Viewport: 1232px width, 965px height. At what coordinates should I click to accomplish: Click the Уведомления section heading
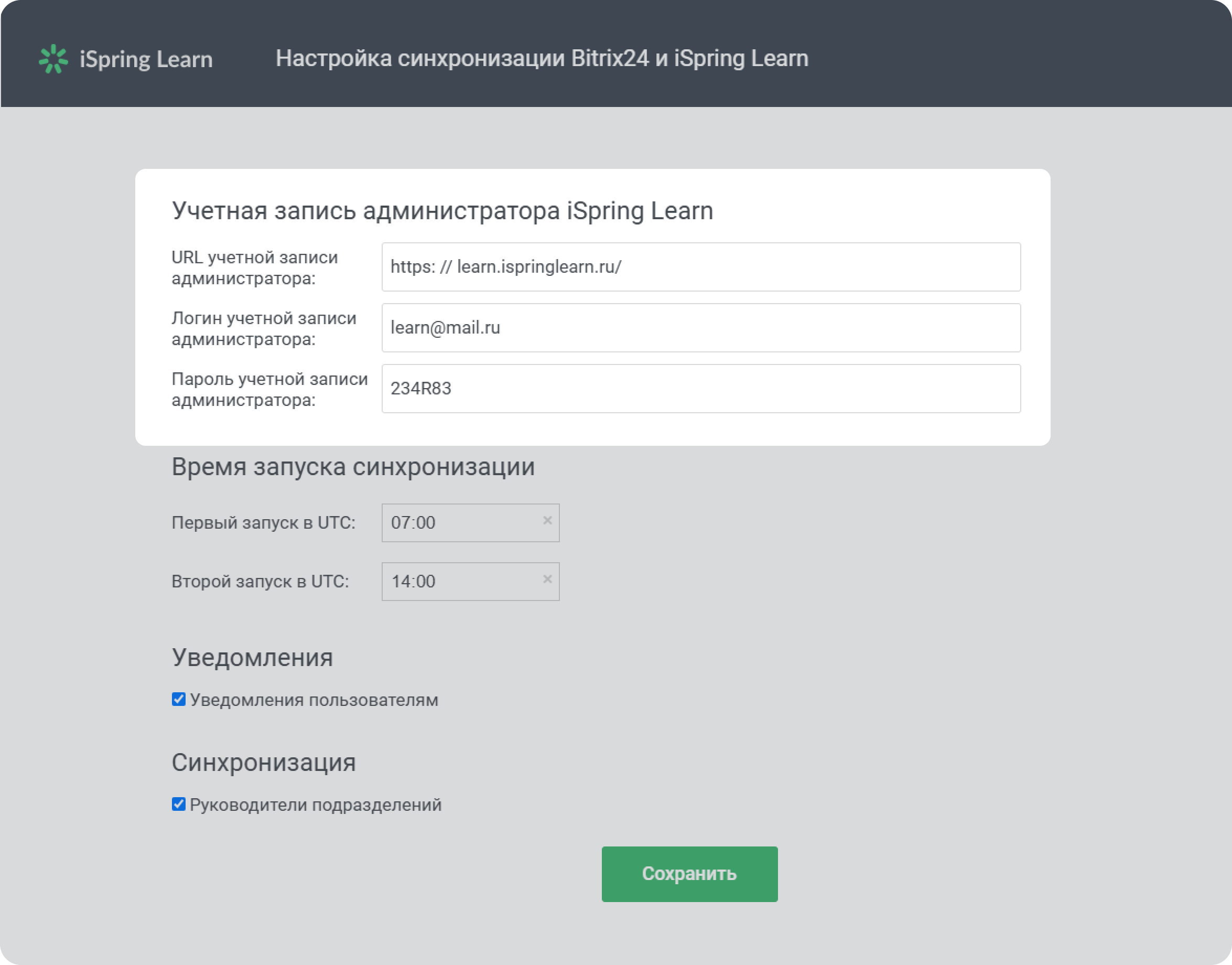click(x=252, y=658)
